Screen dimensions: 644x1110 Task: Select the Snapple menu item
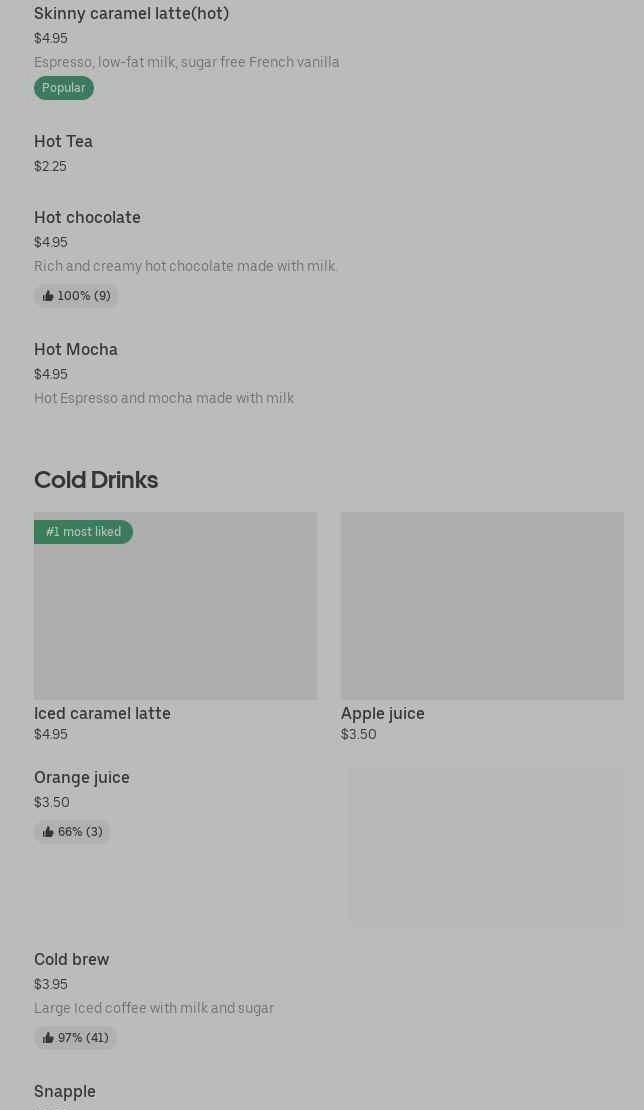click(65, 1092)
